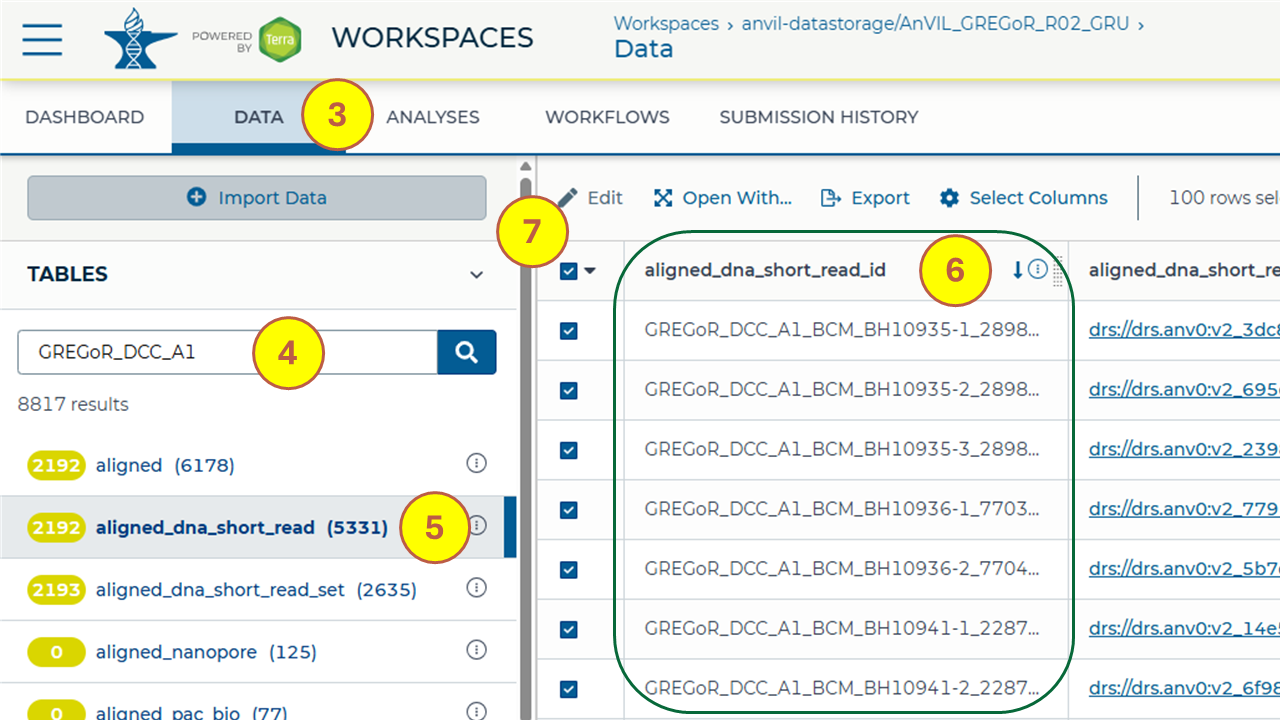
Task: Switch to the DATA tab
Action: pyautogui.click(x=259, y=117)
